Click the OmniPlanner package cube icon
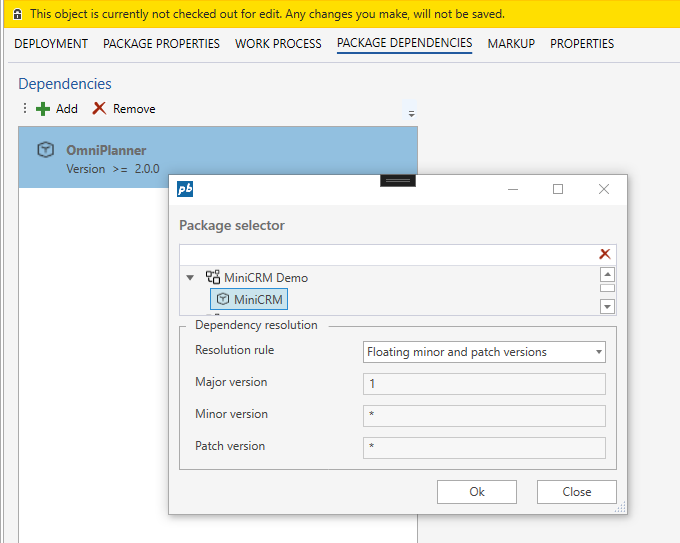Image resolution: width=680 pixels, height=543 pixels. pos(45,150)
